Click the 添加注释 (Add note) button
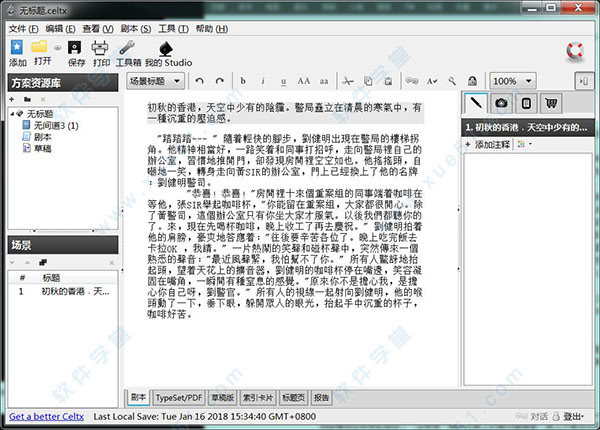The height and width of the screenshot is (430, 600). coord(490,145)
